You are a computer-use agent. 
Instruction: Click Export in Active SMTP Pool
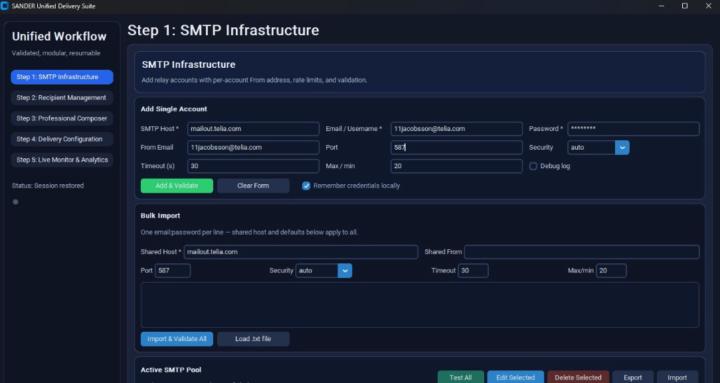pyautogui.click(x=633, y=377)
